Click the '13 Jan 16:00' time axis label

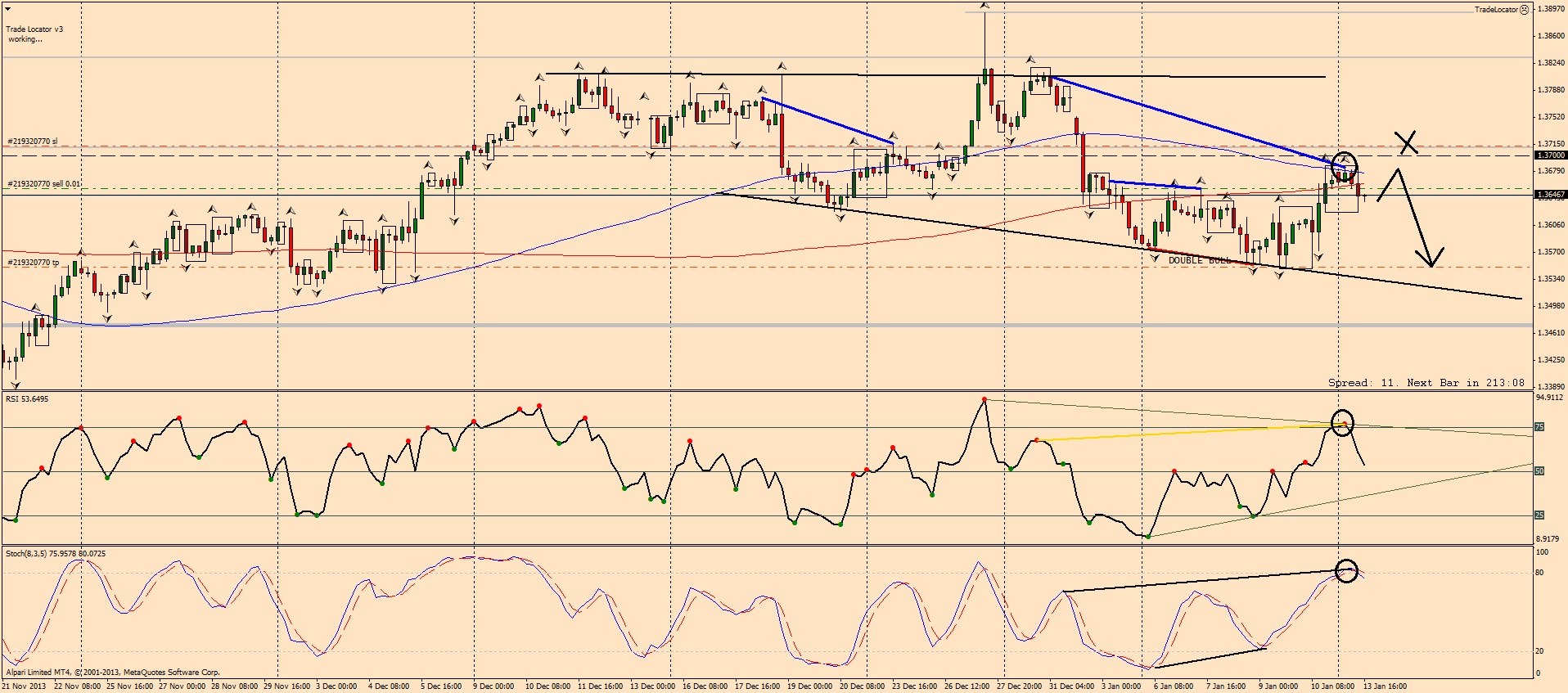(x=1387, y=686)
